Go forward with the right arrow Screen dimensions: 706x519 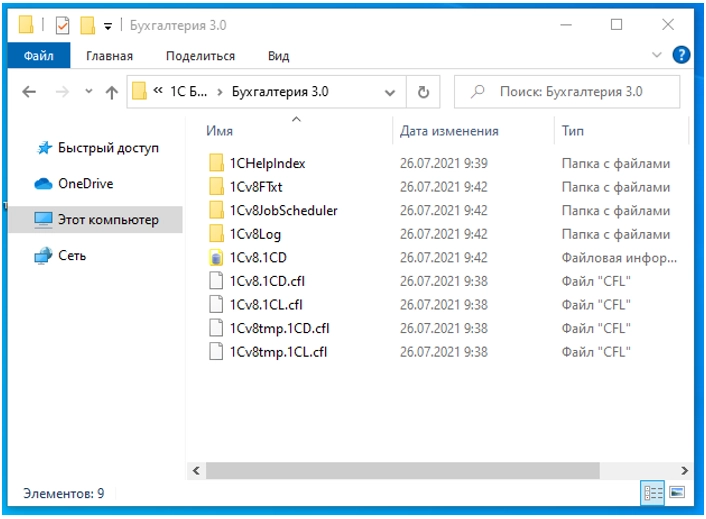(x=62, y=92)
